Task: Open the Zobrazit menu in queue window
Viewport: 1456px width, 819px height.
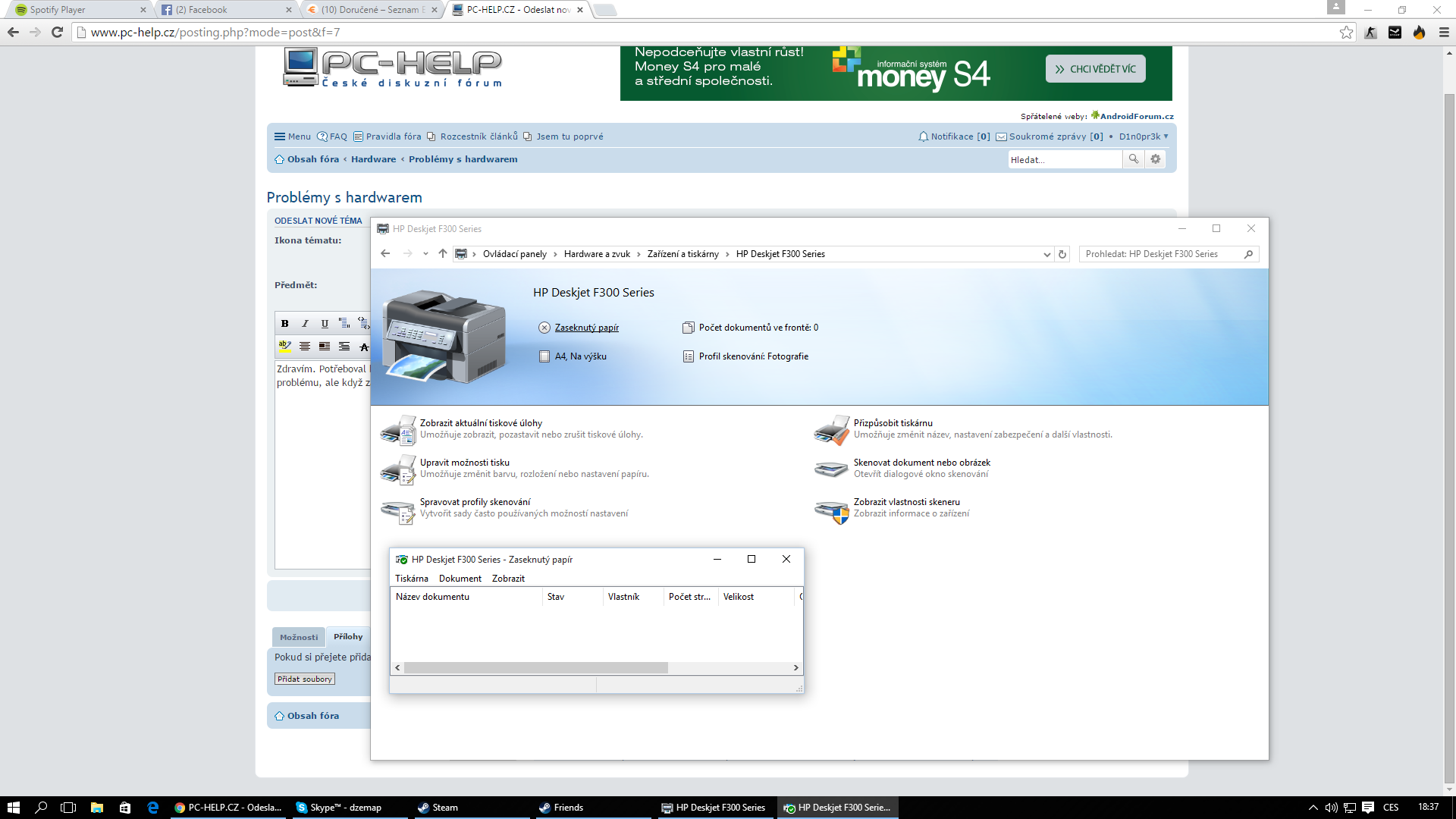Action: coord(508,579)
